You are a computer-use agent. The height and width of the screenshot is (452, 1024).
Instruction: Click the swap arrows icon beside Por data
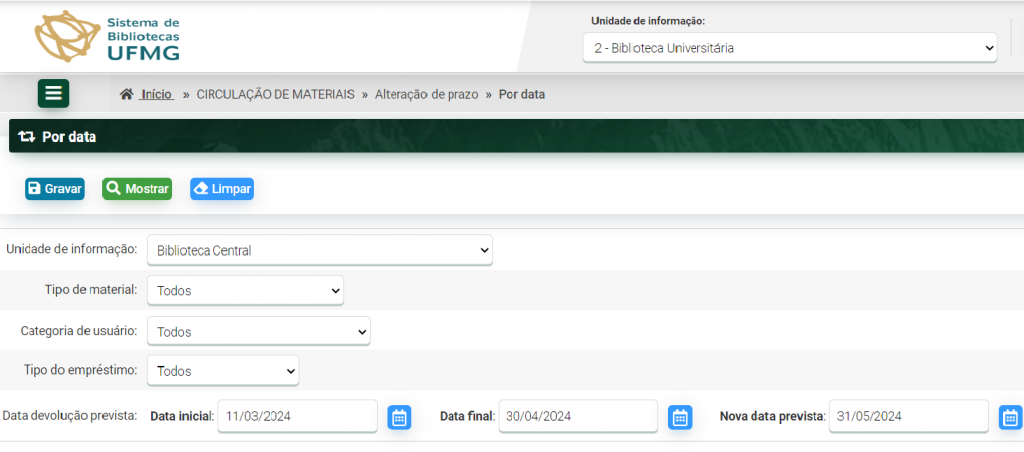click(27, 137)
